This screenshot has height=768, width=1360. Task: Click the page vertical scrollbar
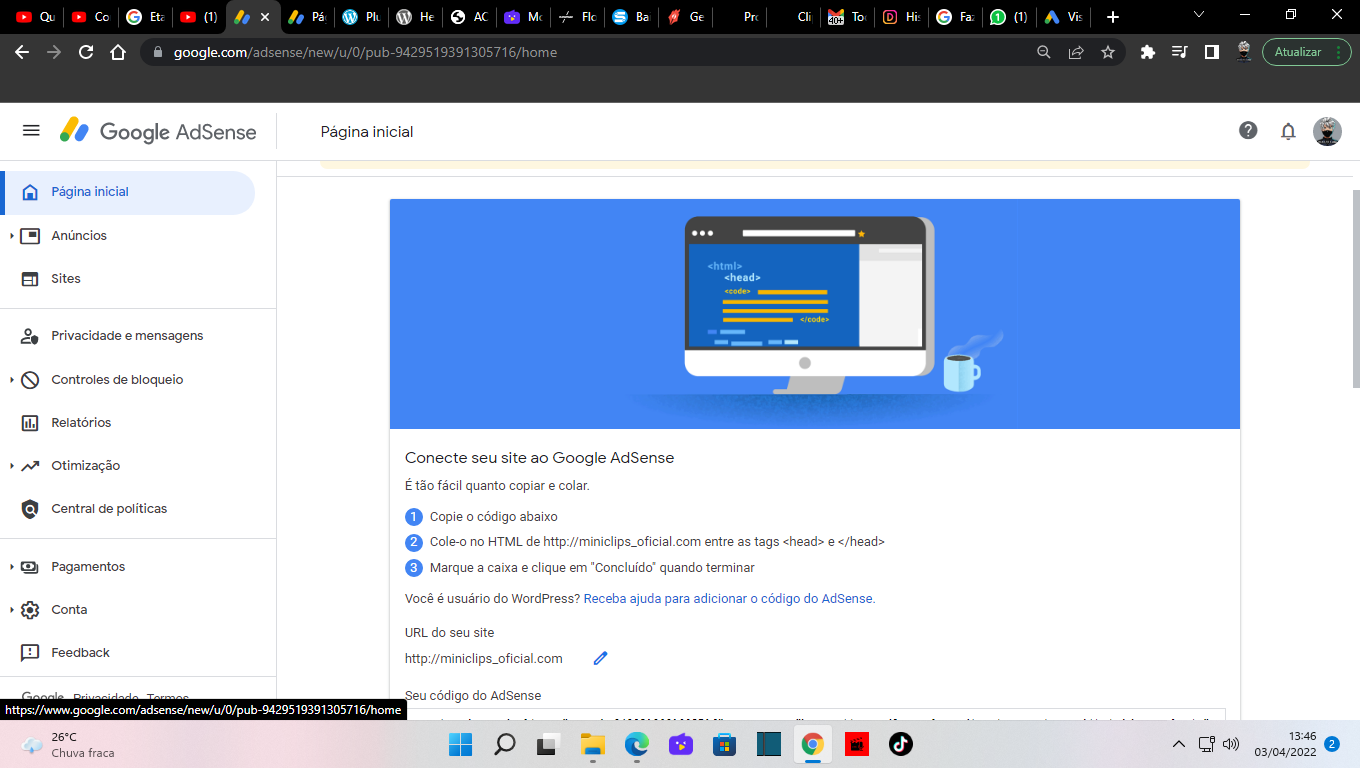click(x=1355, y=288)
